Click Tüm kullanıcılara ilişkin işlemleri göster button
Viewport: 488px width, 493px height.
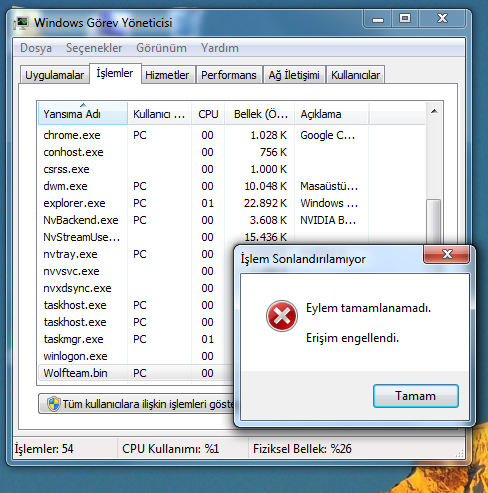click(x=137, y=404)
